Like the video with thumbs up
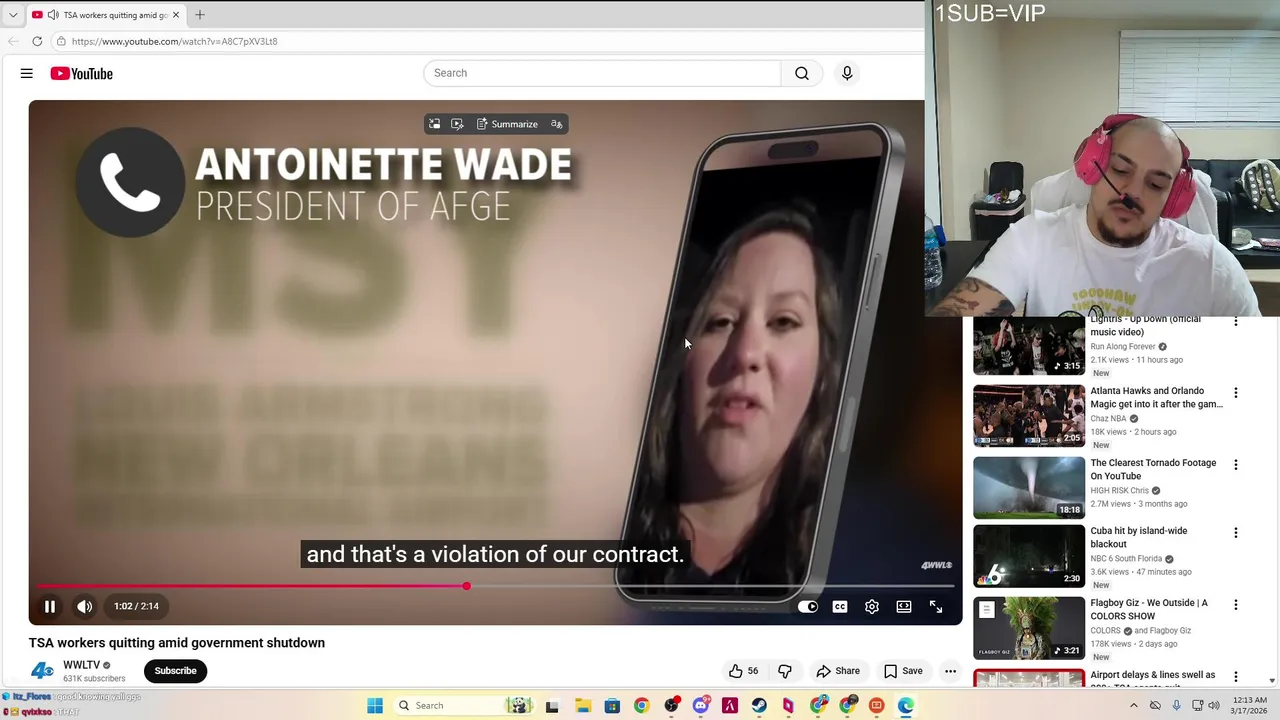This screenshot has height=720, width=1280. (x=743, y=671)
